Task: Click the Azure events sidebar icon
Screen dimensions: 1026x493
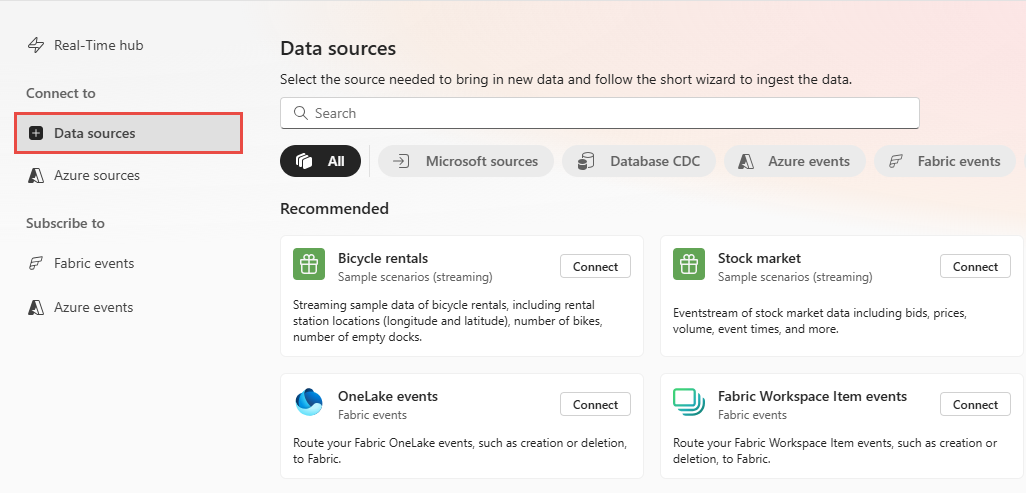Action: 36,307
